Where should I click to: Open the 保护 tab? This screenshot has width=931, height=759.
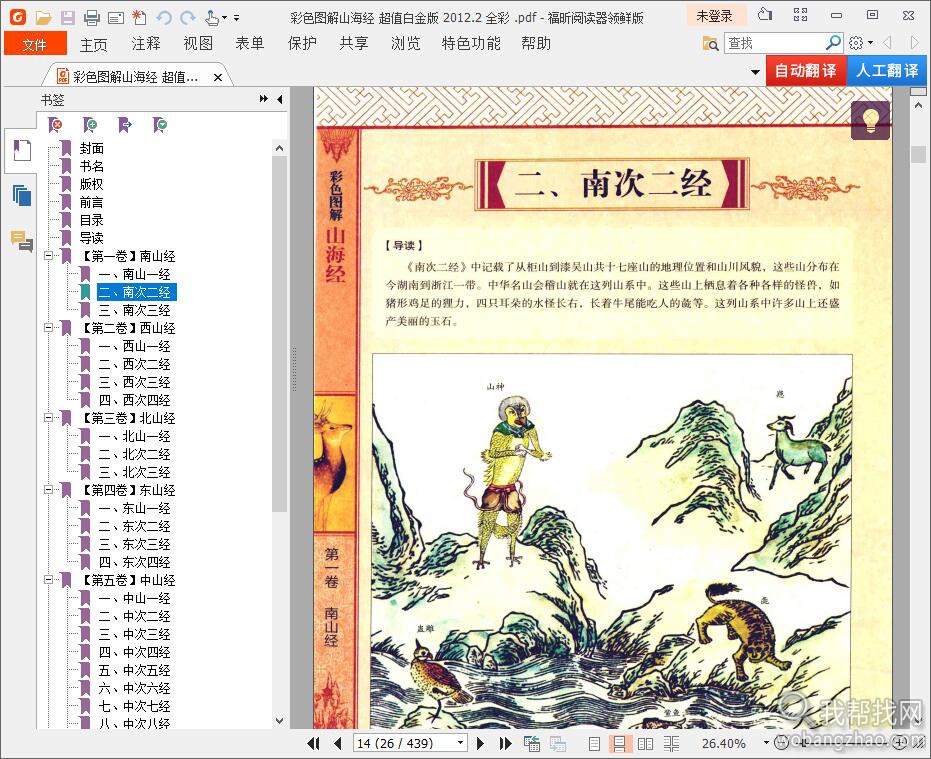(302, 43)
